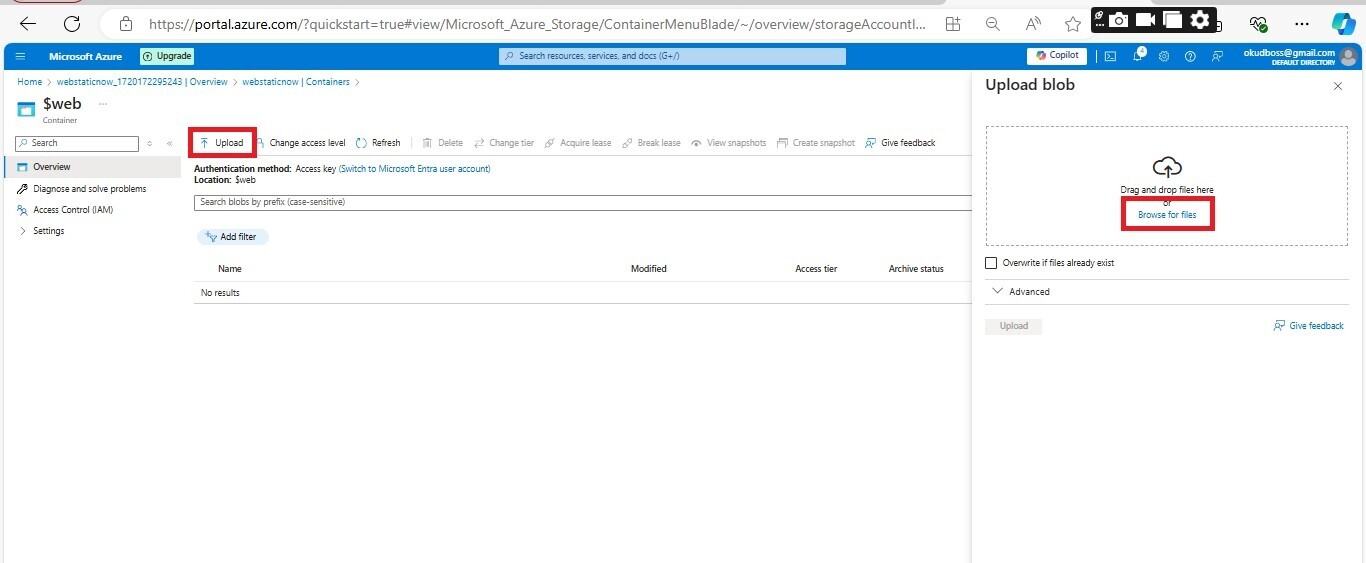Click the browser zoom-out magnifier icon
The height and width of the screenshot is (563, 1366).
click(x=992, y=23)
